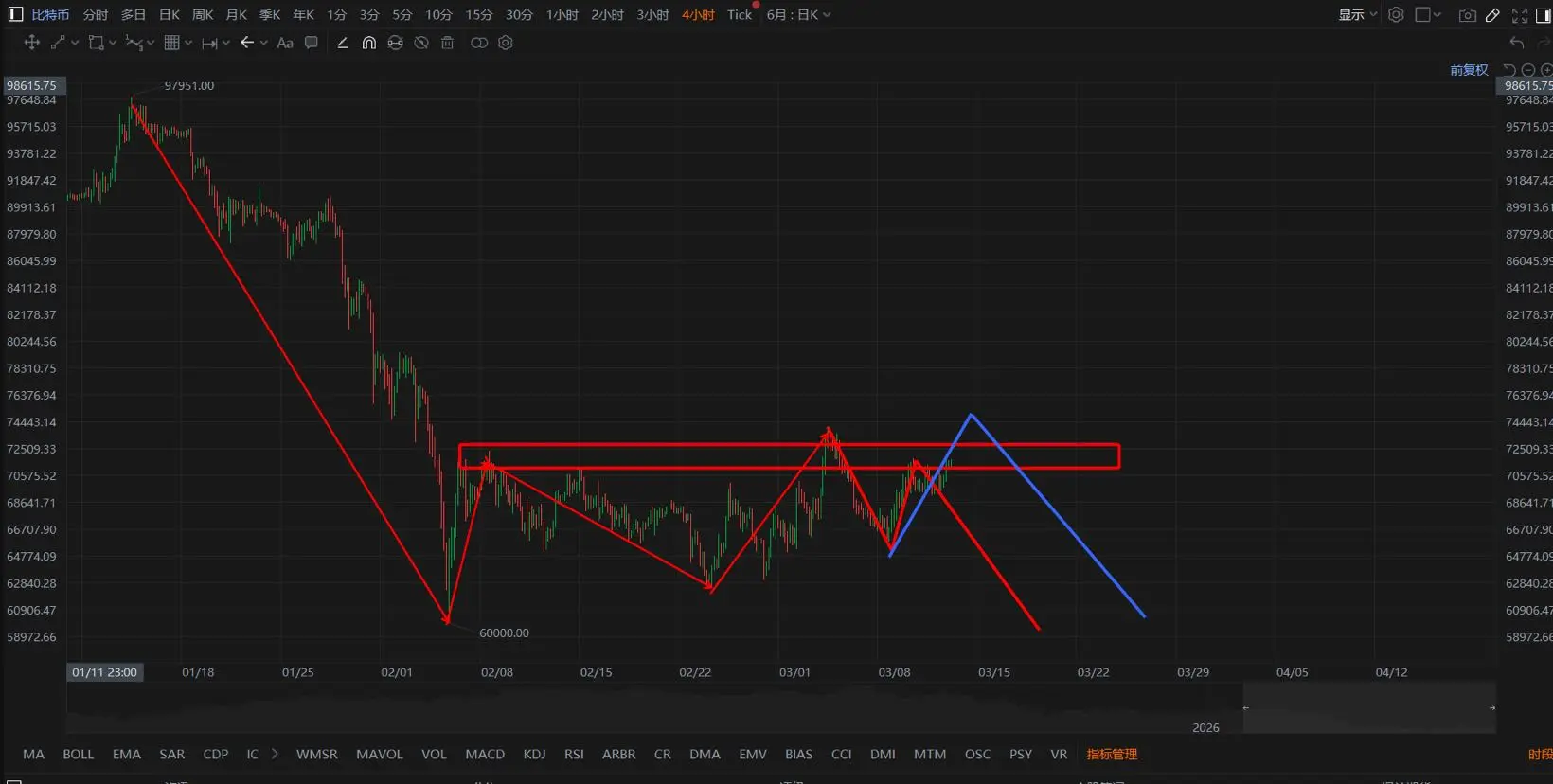This screenshot has height=784, width=1553.
Task: Open 指标管理 indicator management
Action: tap(1112, 754)
